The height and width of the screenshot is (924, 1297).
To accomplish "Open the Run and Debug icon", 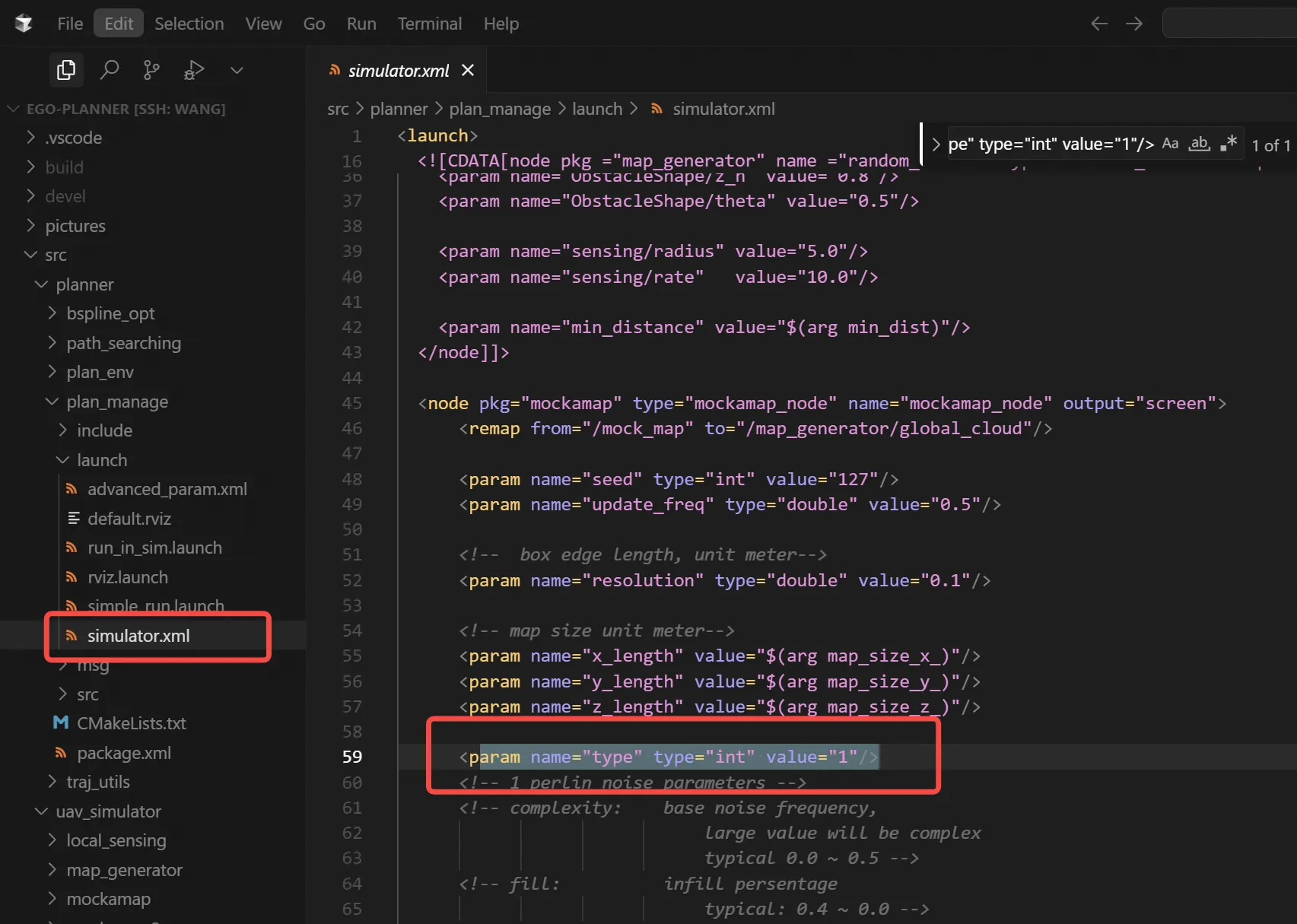I will [x=194, y=70].
